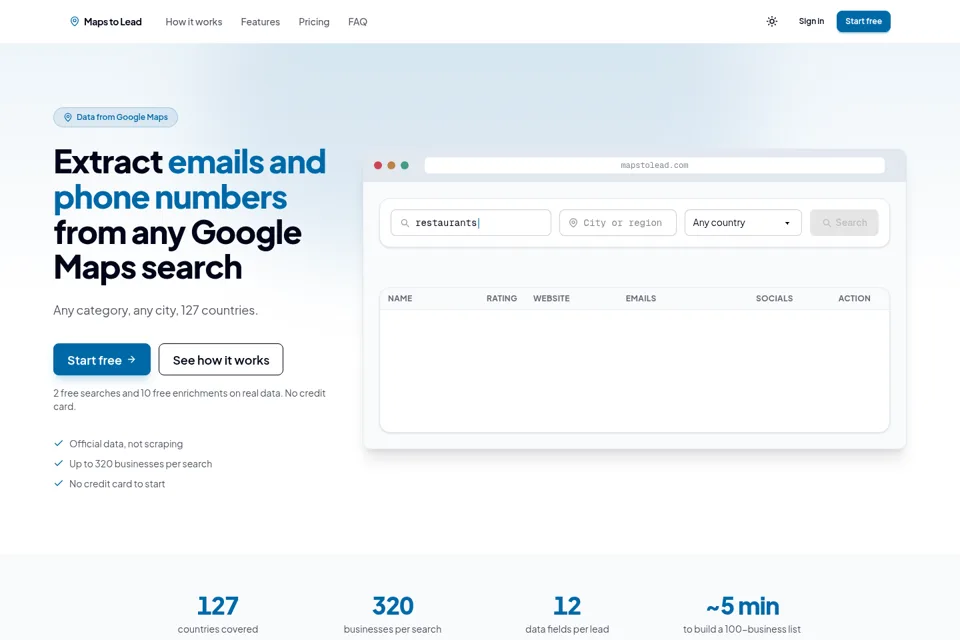
Task: Click the checkmark beside Up to 320 businesses
Action: click(x=59, y=464)
